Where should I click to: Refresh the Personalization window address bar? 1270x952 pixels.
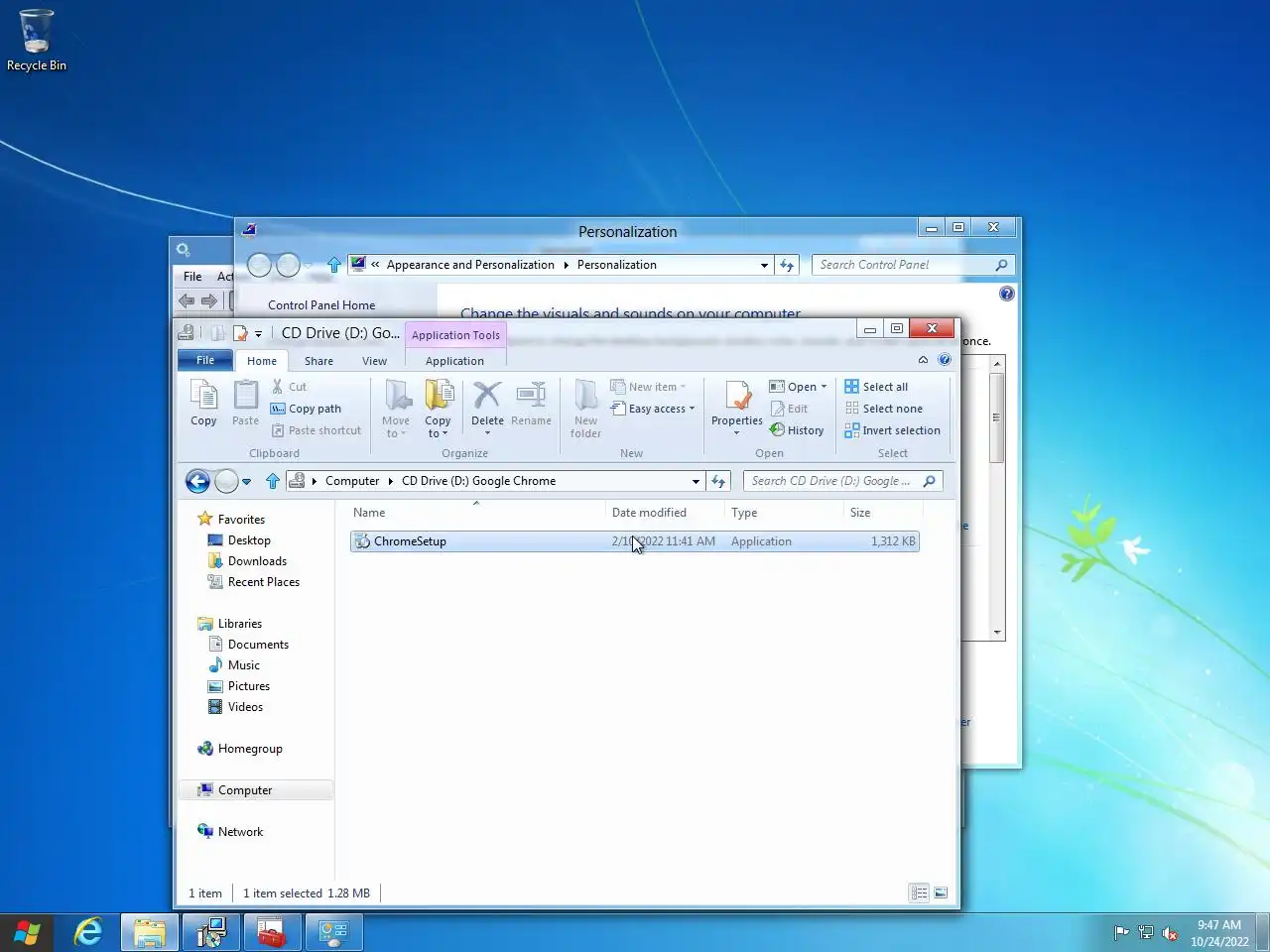(787, 265)
